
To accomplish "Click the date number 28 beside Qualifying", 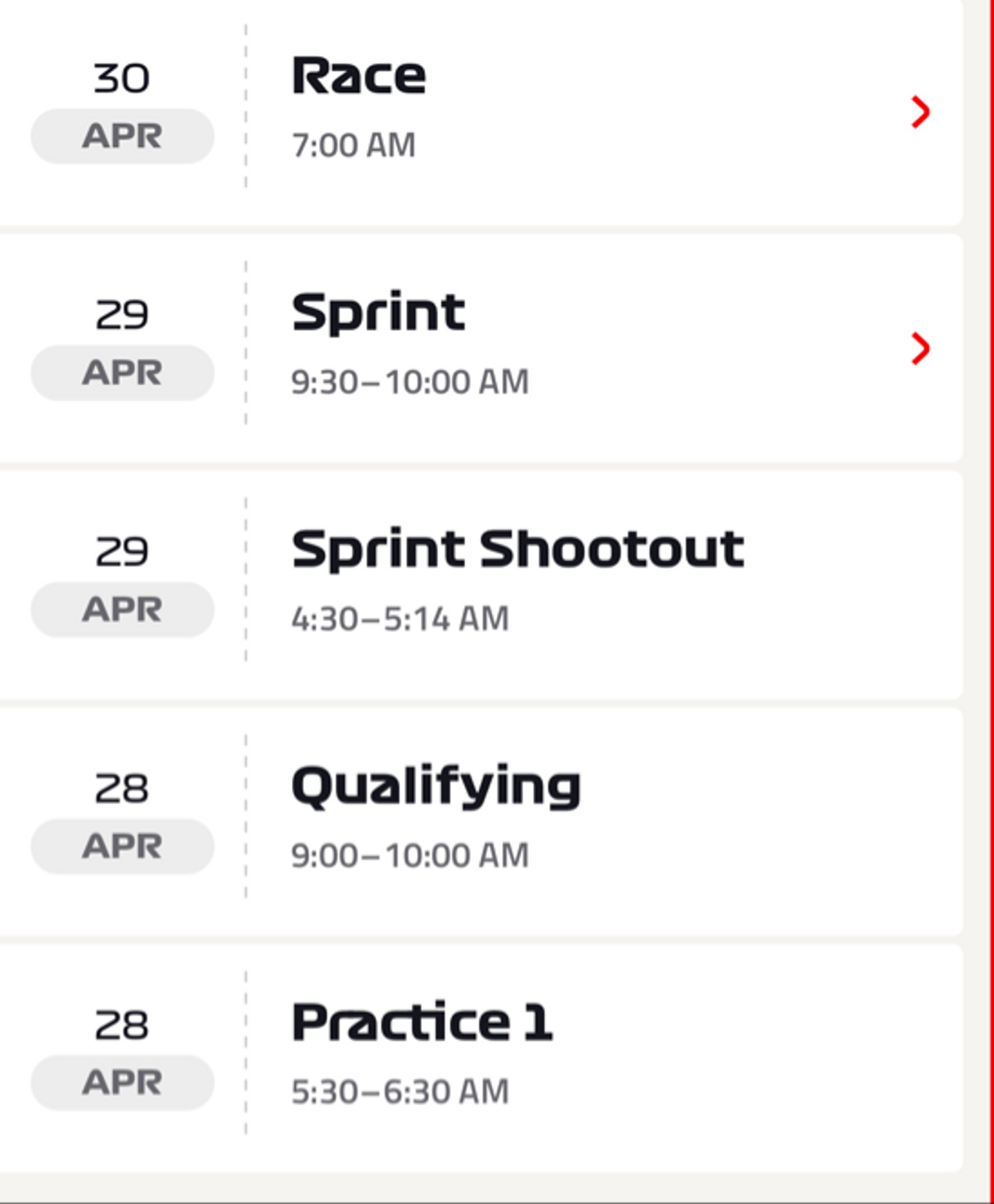I will (x=122, y=788).
